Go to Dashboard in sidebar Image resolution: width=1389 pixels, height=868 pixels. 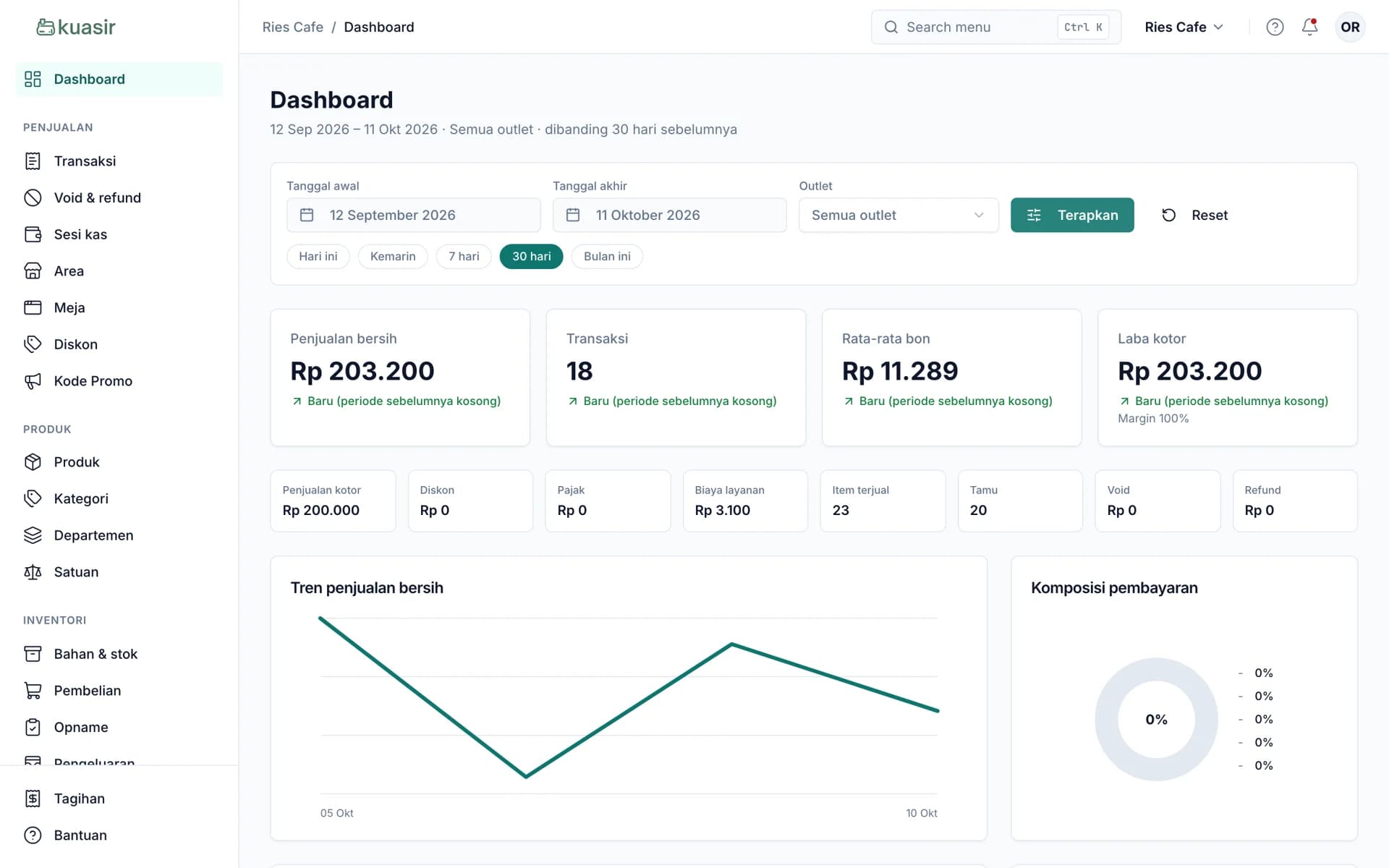click(x=119, y=79)
